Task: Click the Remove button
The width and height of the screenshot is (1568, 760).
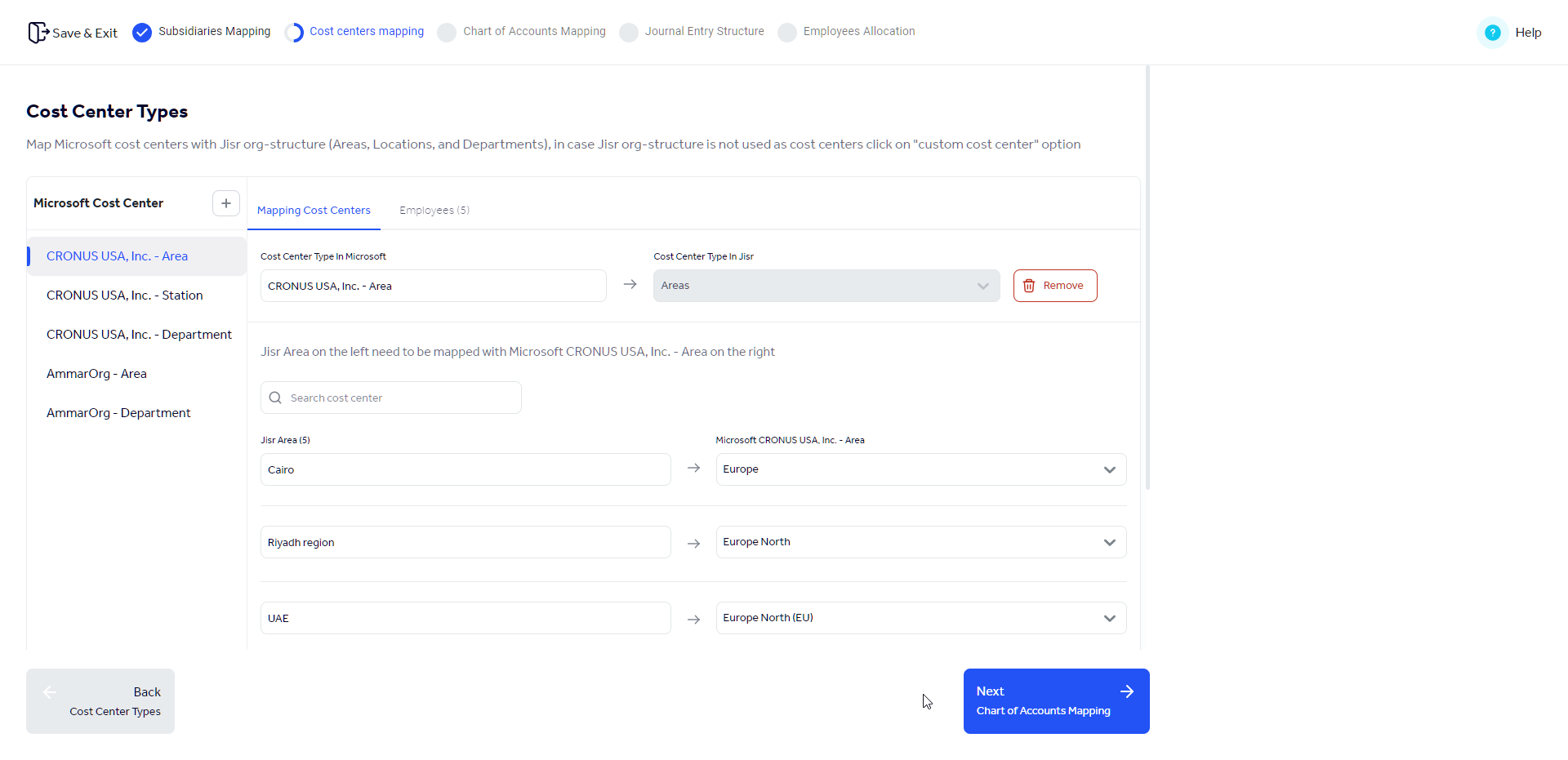Action: pyautogui.click(x=1054, y=286)
